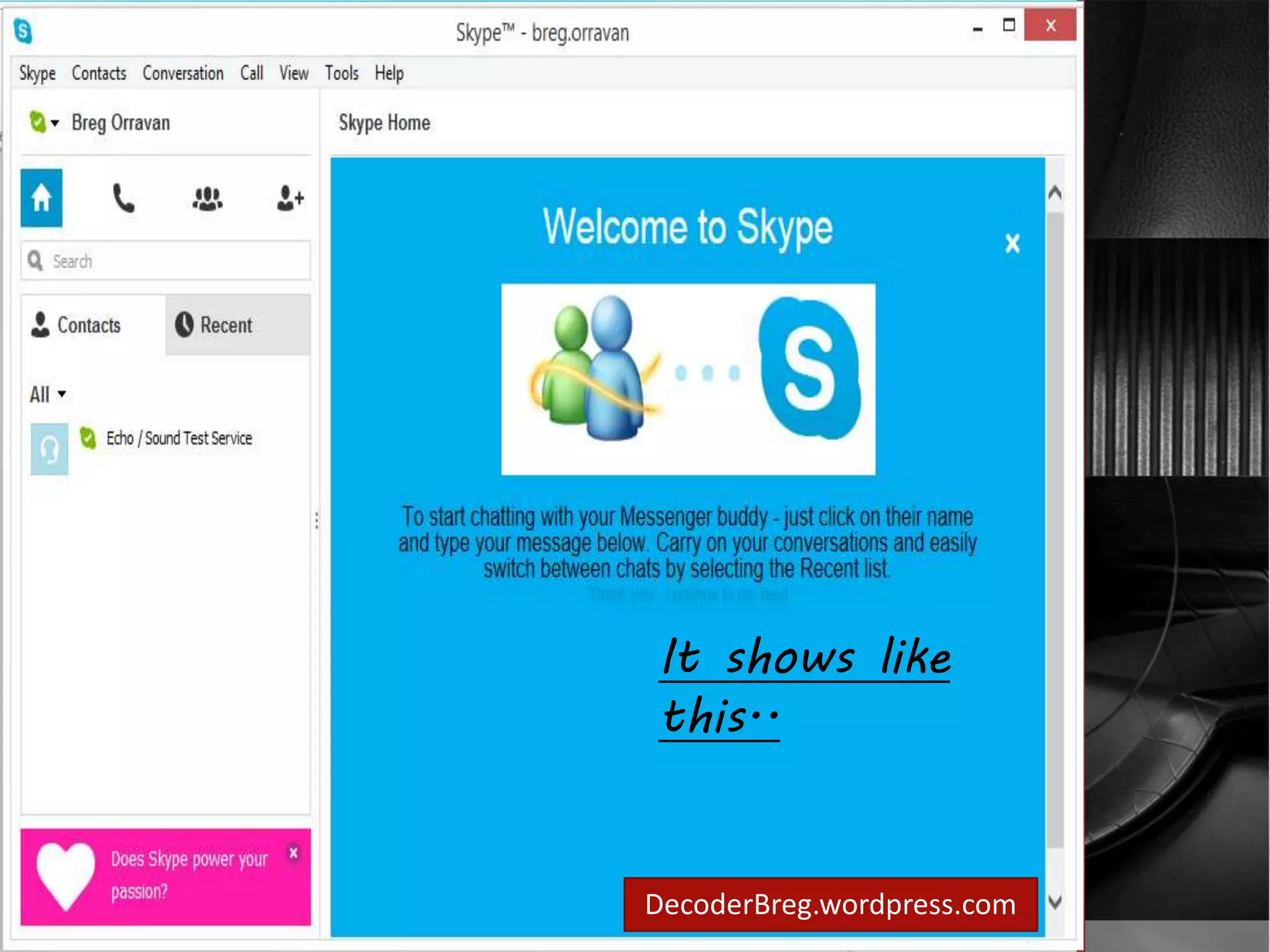The image size is (1270, 952).
Task: Open the Call phones dial icon
Action: point(123,198)
